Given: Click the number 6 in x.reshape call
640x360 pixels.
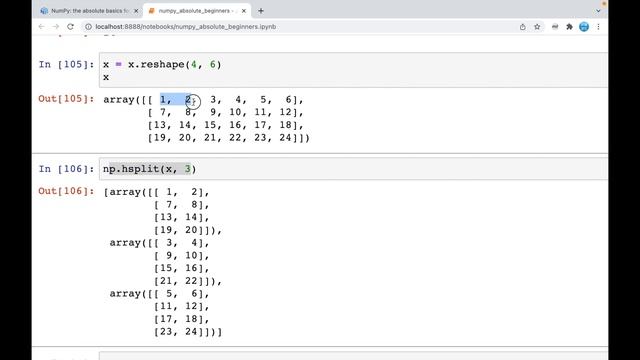Looking at the screenshot, I should tap(213, 64).
